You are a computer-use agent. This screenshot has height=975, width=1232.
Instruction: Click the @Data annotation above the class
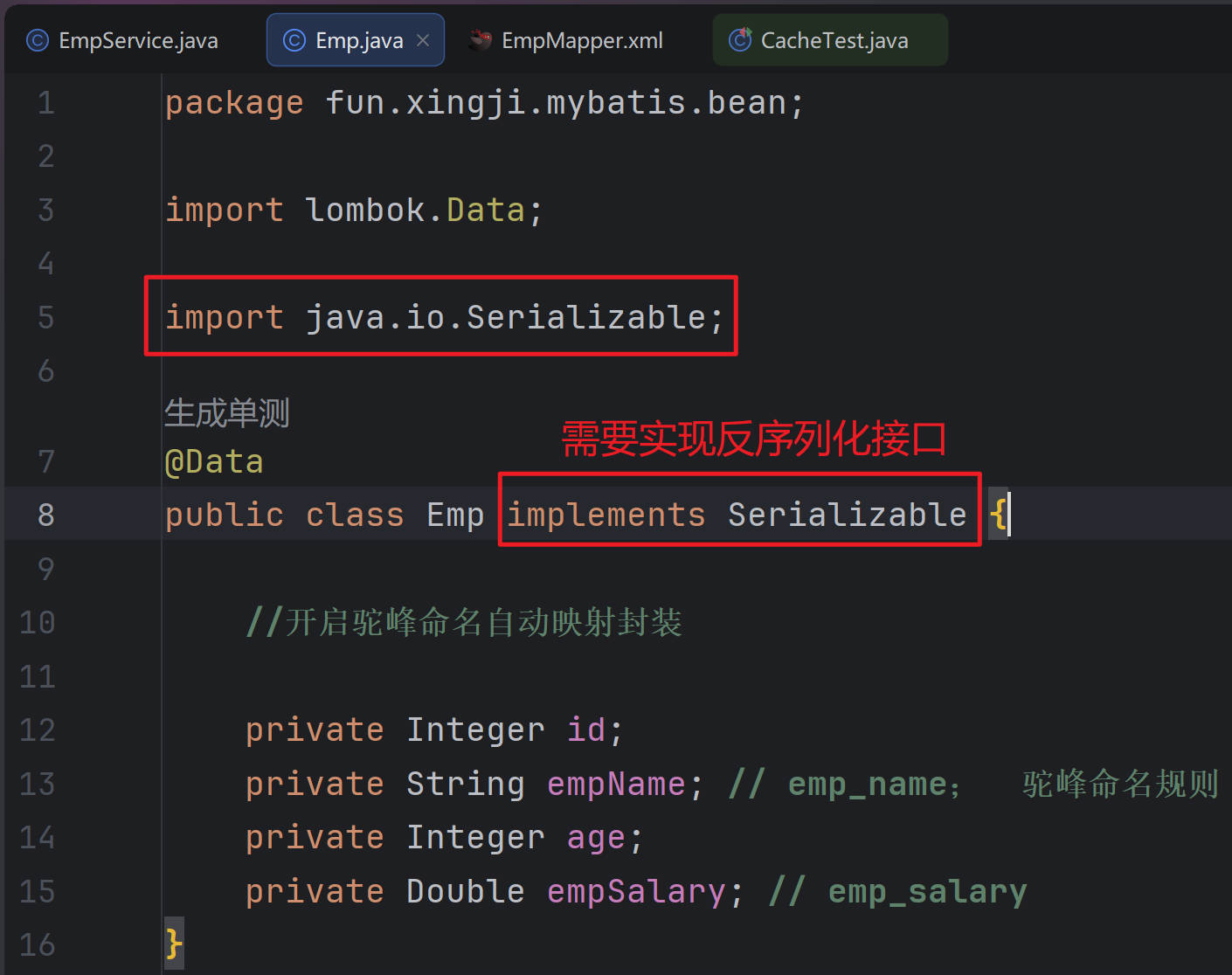(x=214, y=461)
